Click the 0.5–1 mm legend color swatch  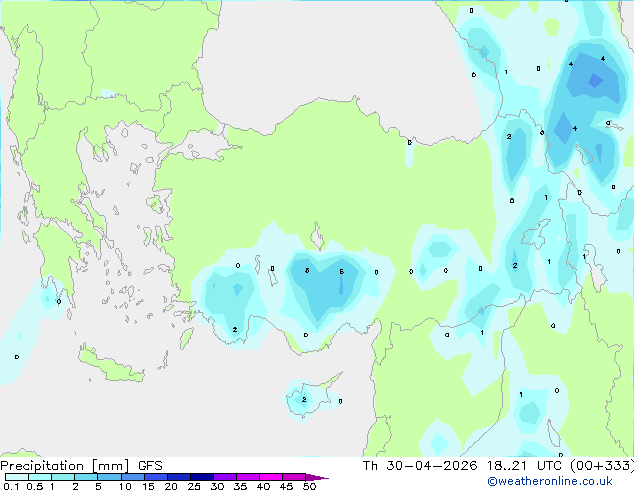[x=40, y=477]
